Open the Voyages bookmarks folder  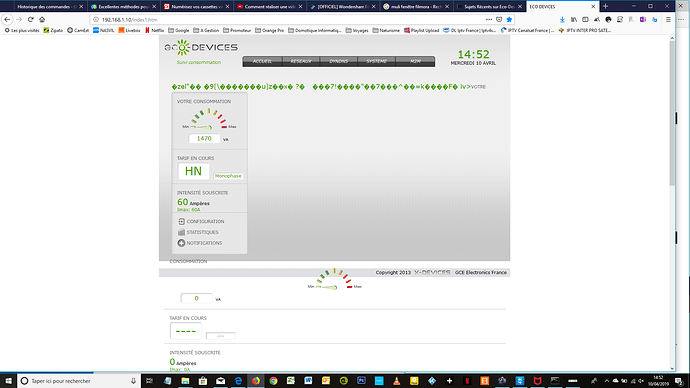tap(357, 30)
